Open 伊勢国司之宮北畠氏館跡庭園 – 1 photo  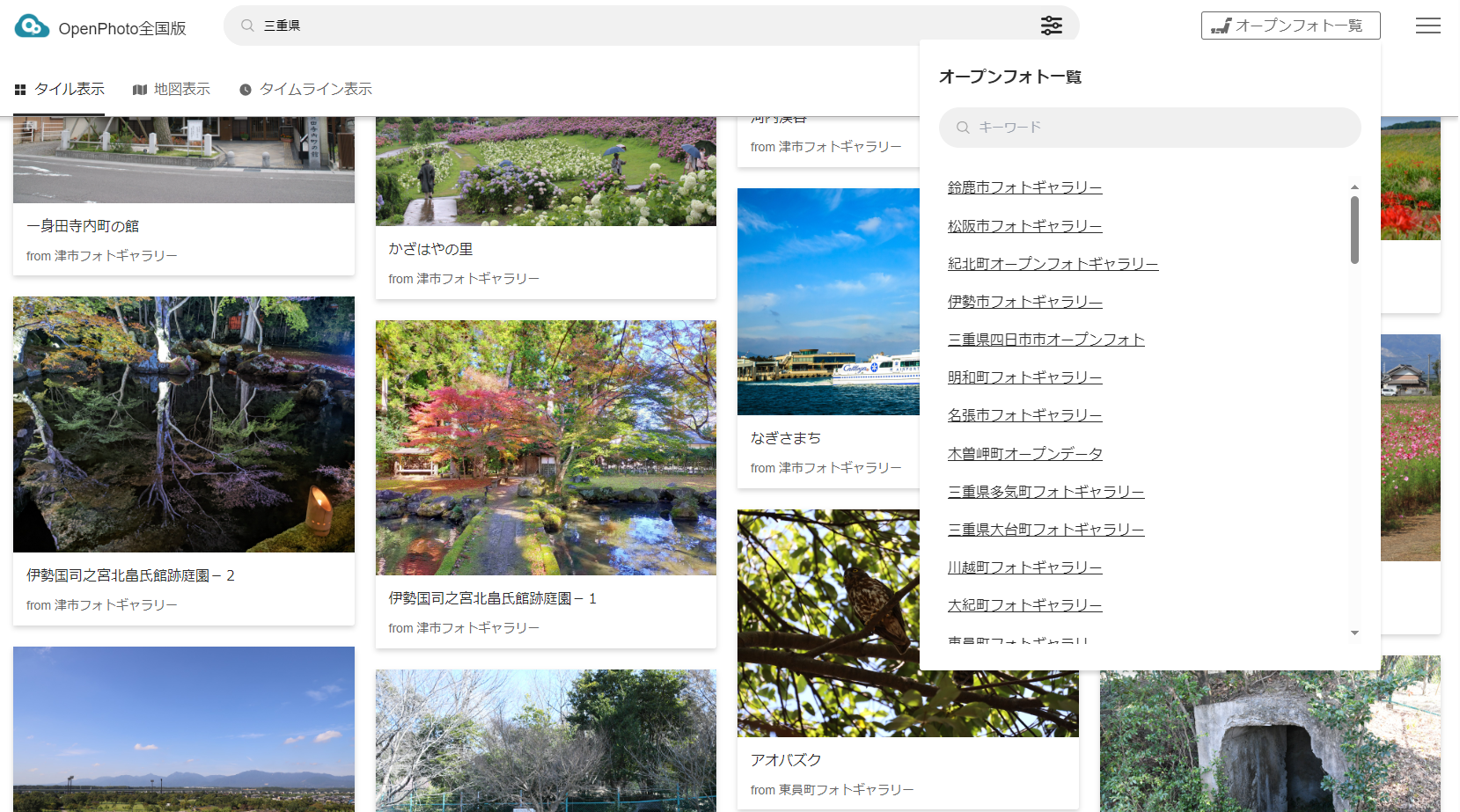[546, 448]
